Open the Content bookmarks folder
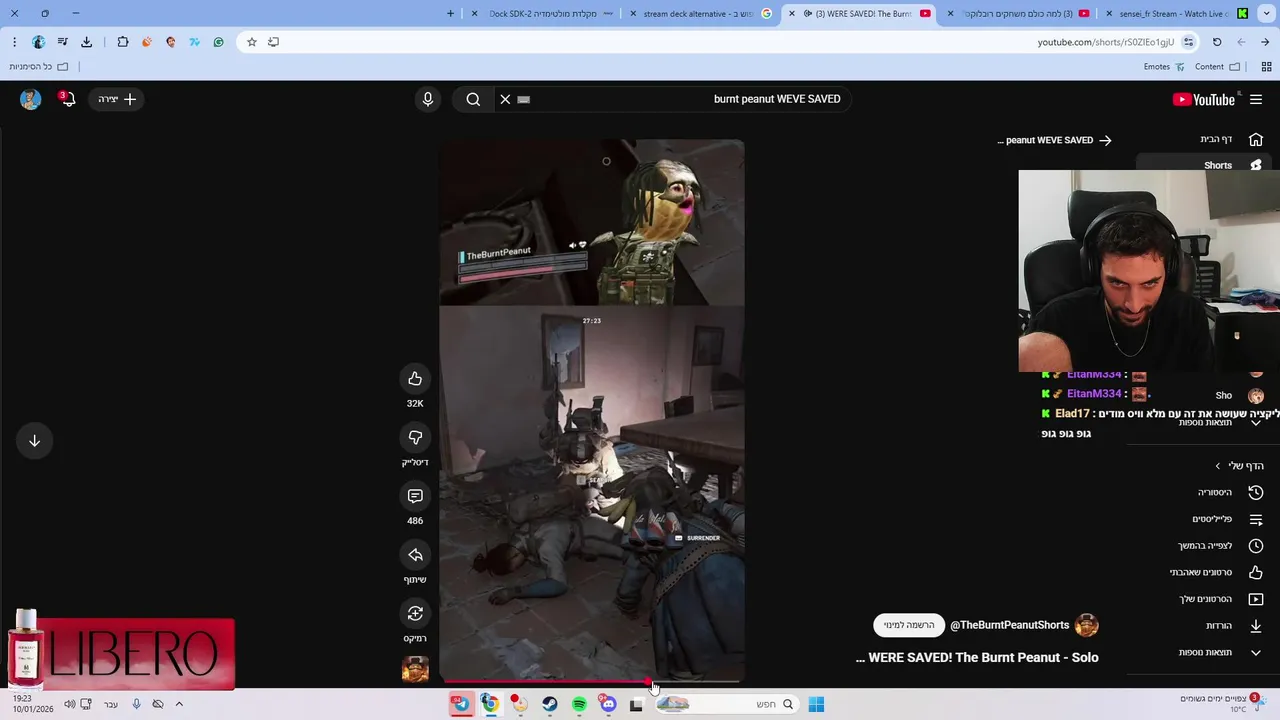The height and width of the screenshot is (720, 1280). 1217,67
